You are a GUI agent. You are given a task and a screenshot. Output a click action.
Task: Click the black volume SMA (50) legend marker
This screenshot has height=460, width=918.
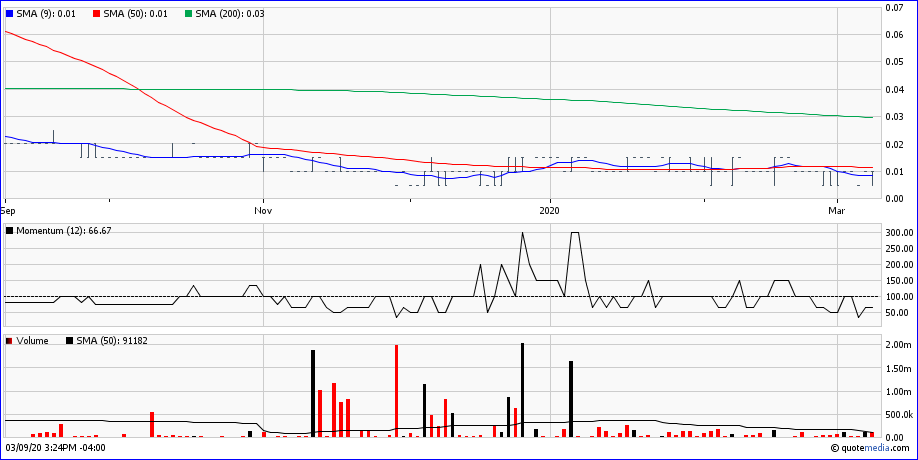click(x=69, y=341)
